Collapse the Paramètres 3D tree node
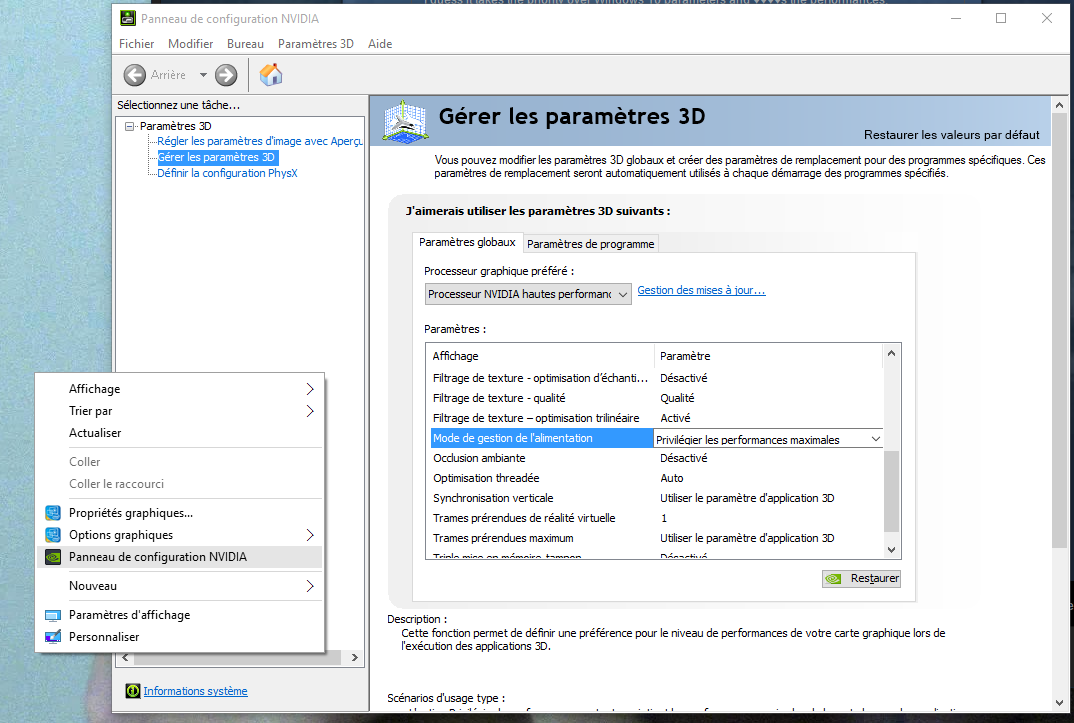 (129, 126)
